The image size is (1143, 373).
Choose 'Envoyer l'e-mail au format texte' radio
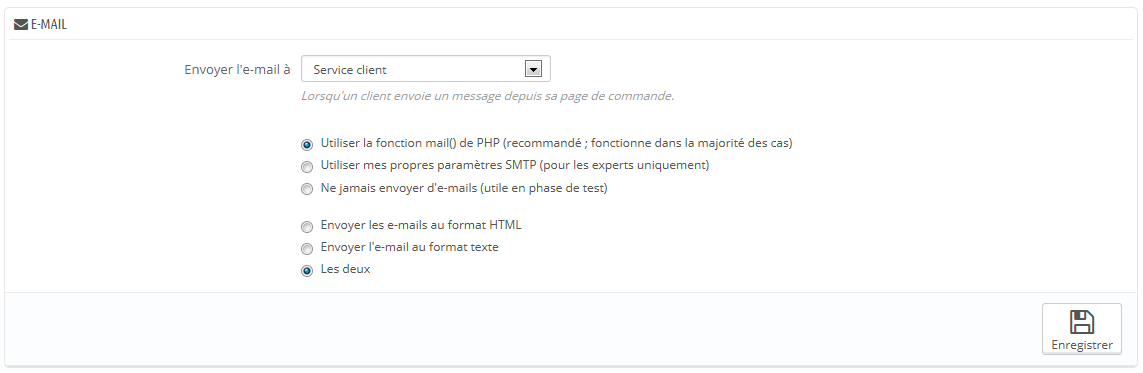click(307, 248)
